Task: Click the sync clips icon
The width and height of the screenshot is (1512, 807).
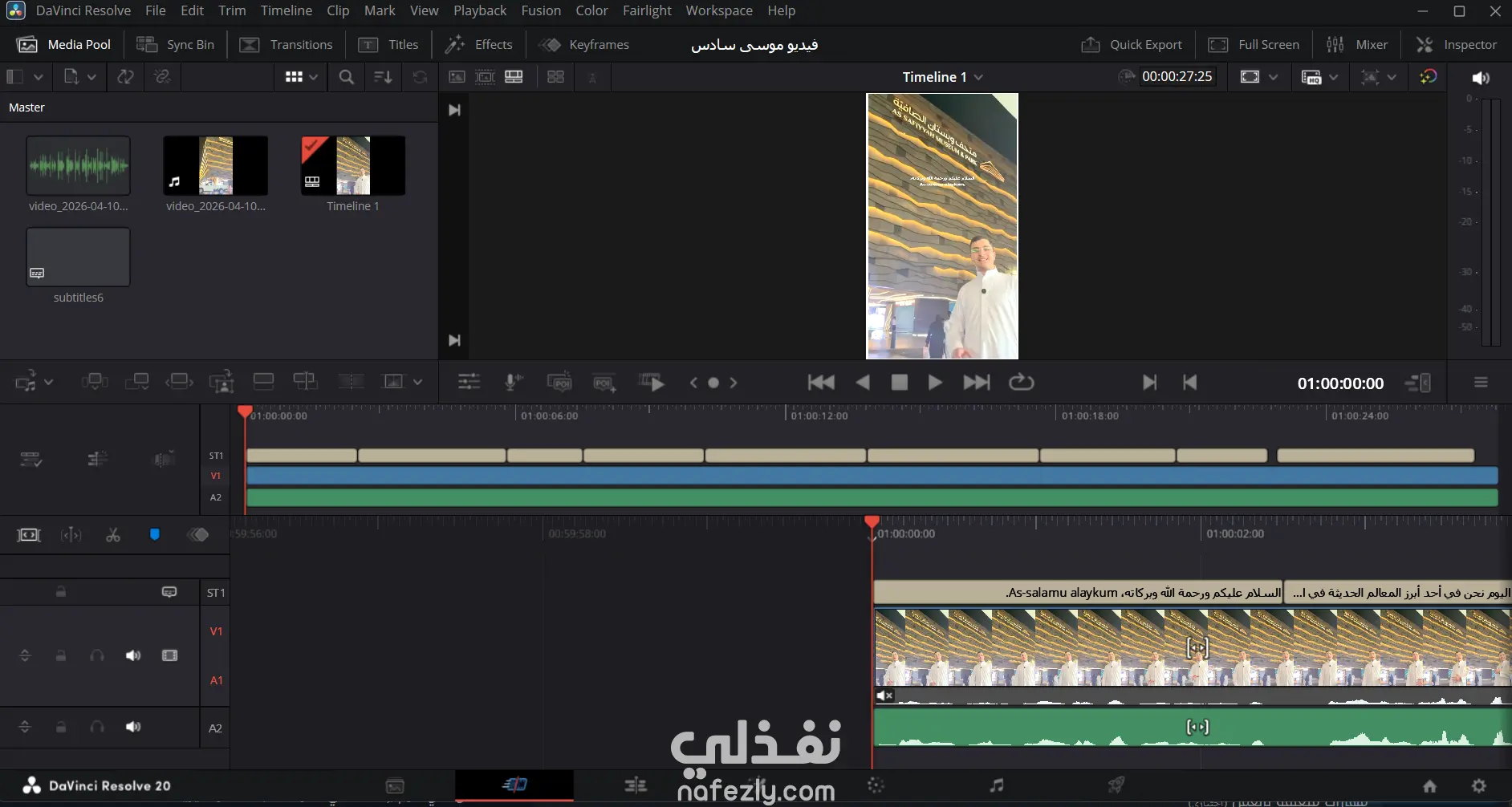Action: 125,77
